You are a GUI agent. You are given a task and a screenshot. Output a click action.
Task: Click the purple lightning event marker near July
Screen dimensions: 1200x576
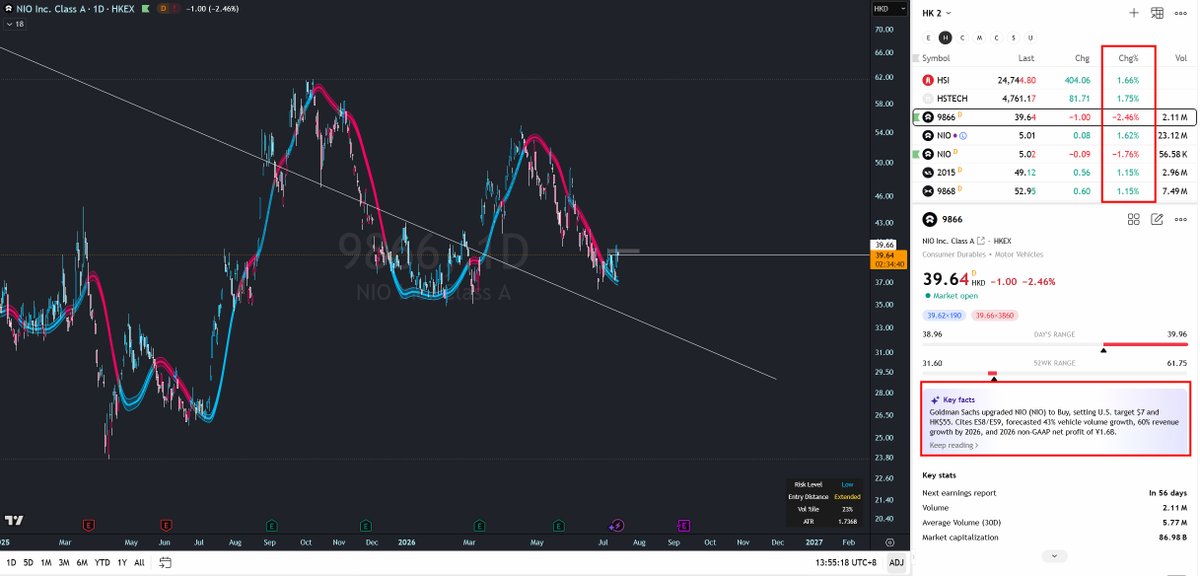click(x=617, y=524)
